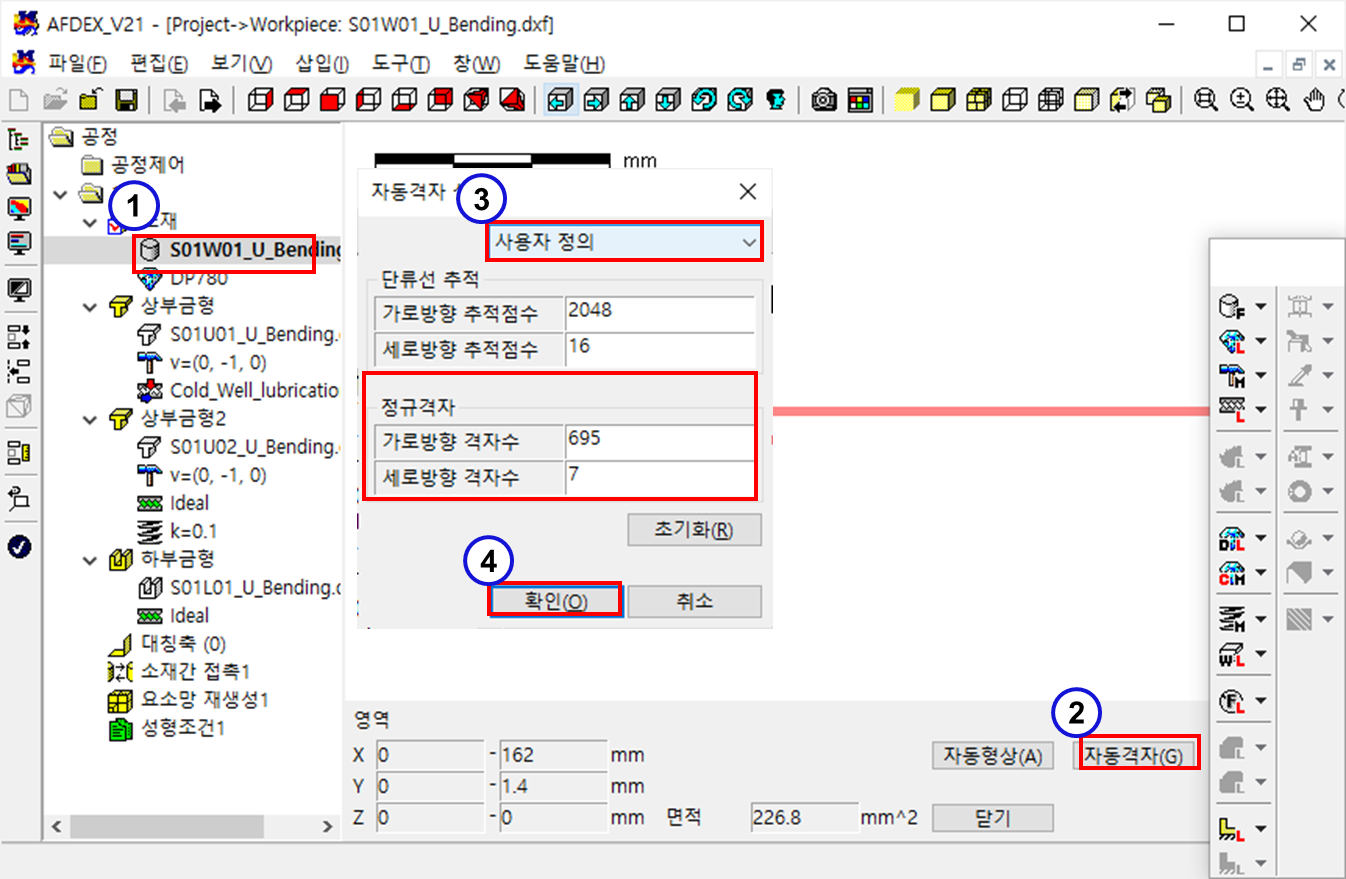Collapse the 상부금형2 tree node

click(91, 419)
